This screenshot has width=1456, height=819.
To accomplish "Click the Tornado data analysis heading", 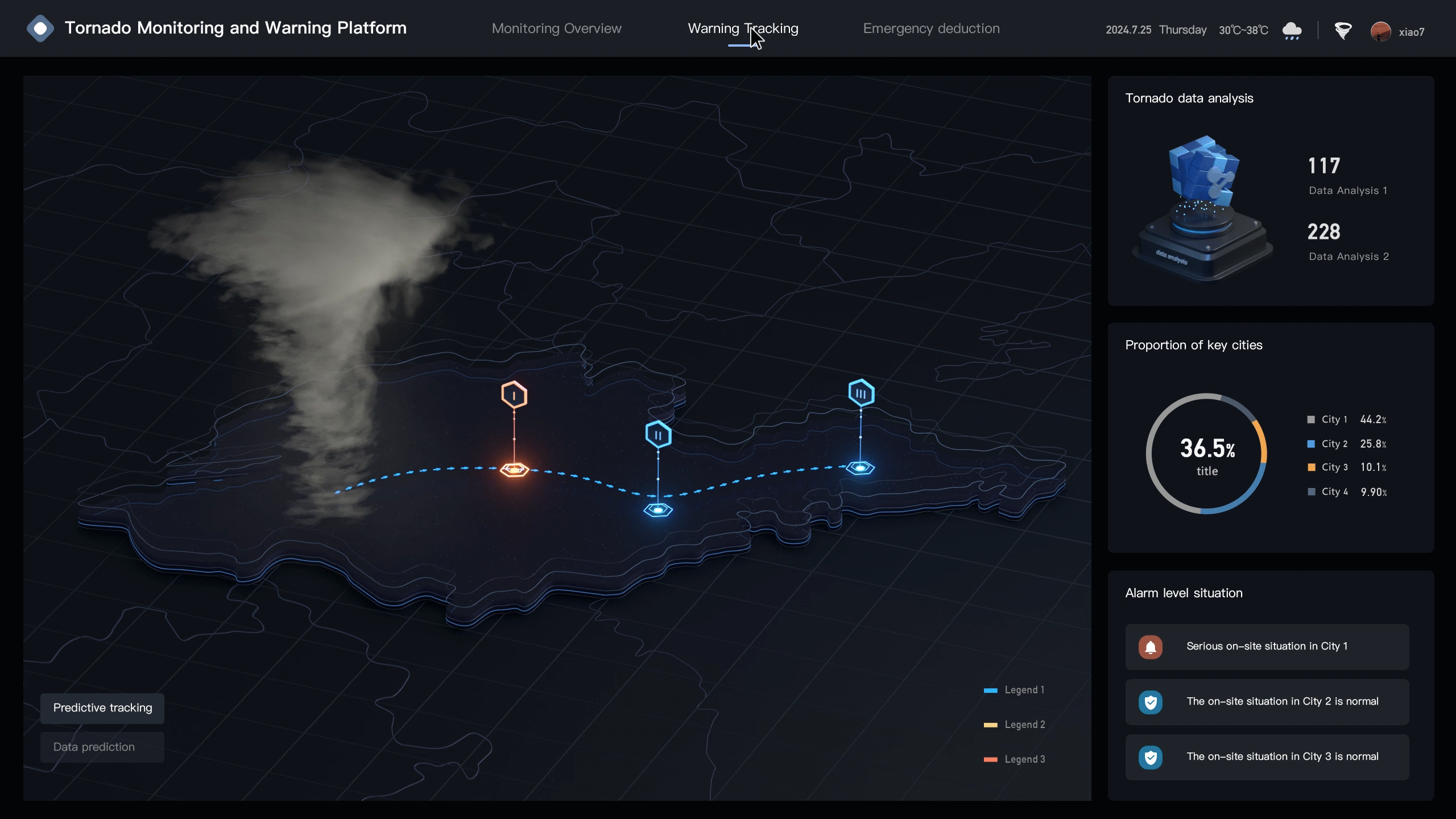I will pyautogui.click(x=1189, y=98).
